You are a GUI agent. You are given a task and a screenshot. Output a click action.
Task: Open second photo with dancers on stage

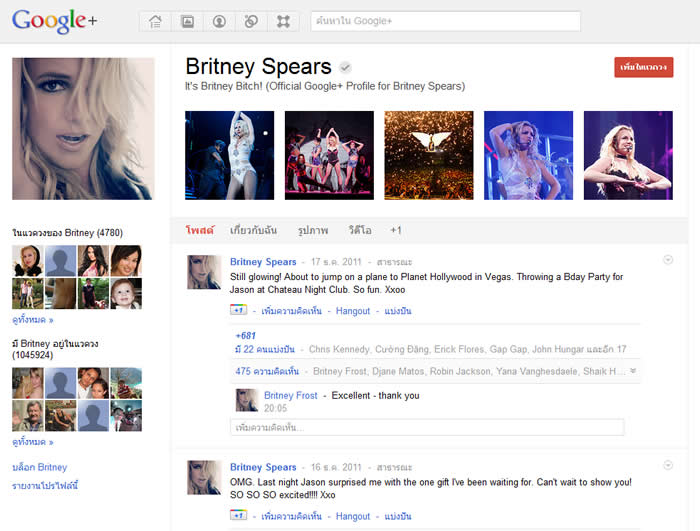coord(329,155)
